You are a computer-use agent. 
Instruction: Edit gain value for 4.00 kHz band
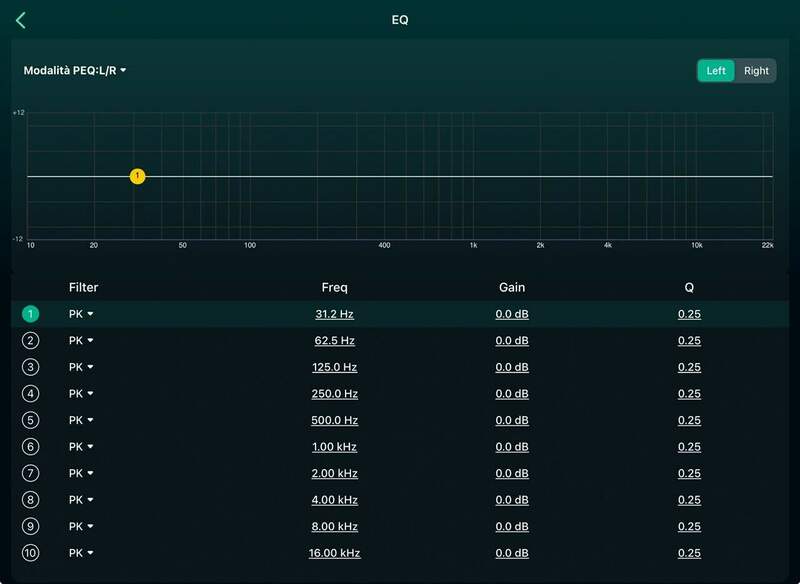click(511, 500)
